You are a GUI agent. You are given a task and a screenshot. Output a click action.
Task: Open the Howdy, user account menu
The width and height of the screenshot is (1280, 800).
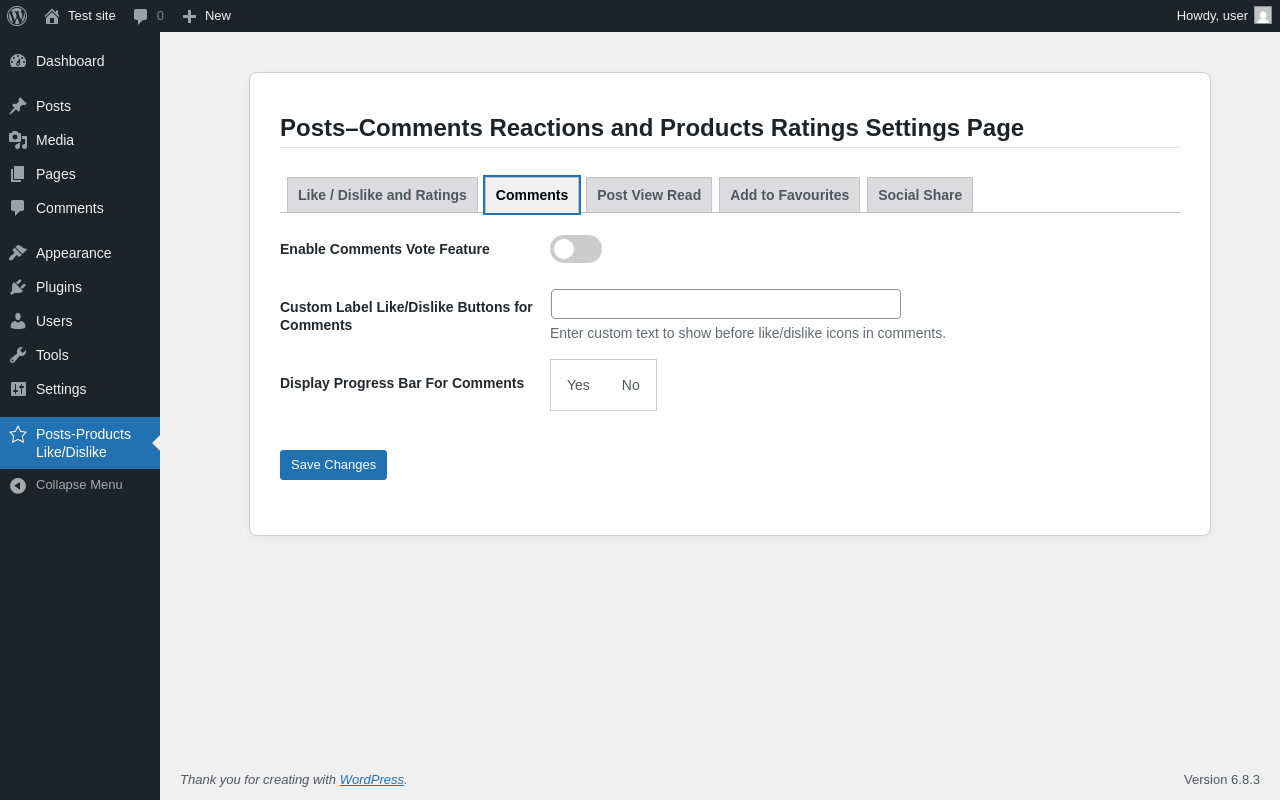pos(1212,15)
